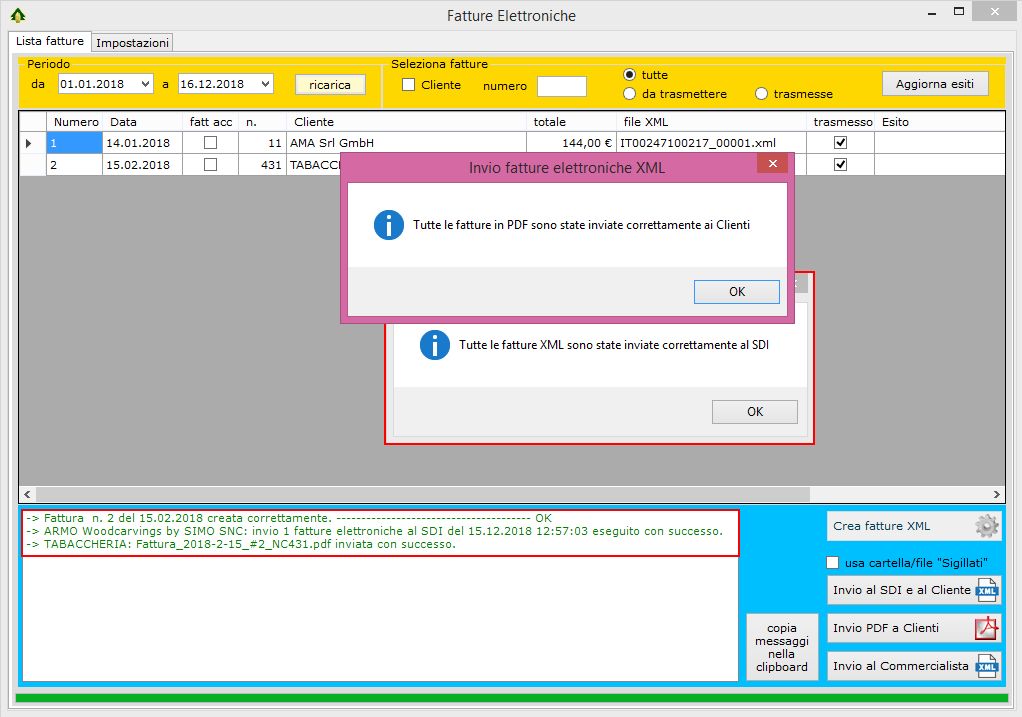Toggle "usa cartella/file Sigillati" checkbox
The height and width of the screenshot is (717, 1022).
(833, 562)
